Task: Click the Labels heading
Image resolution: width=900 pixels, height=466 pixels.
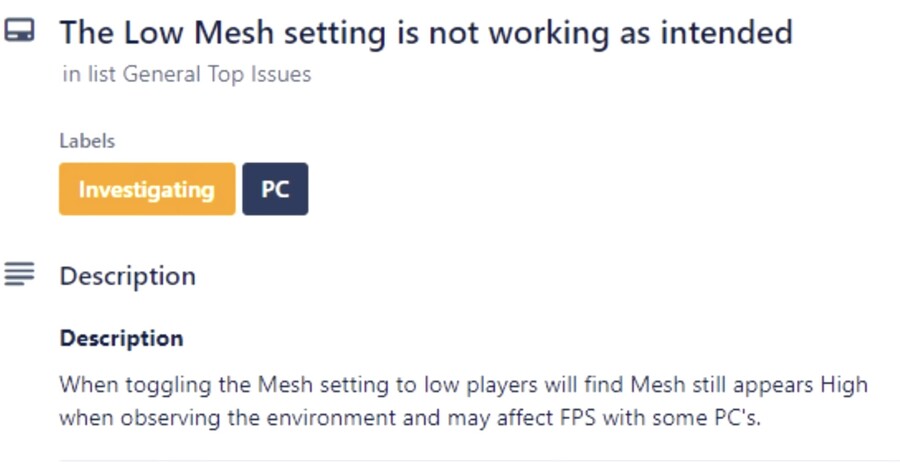Action: click(87, 141)
